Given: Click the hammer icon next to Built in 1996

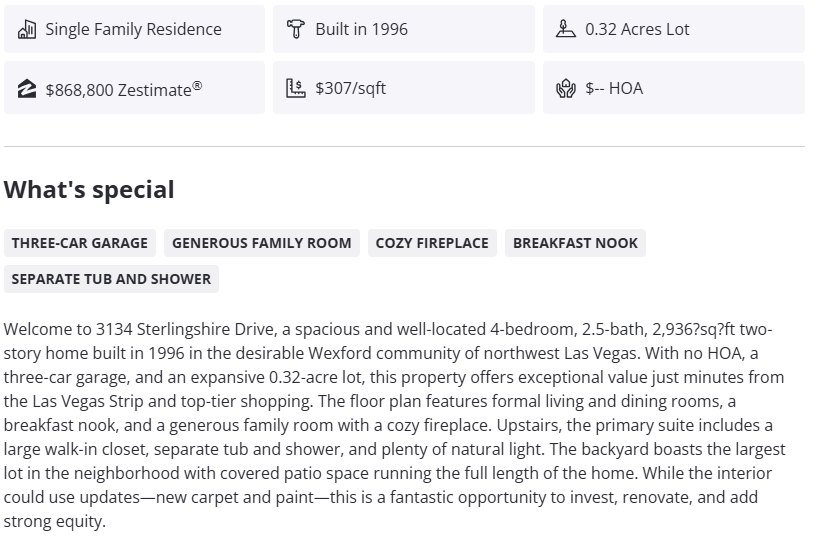Looking at the screenshot, I should pyautogui.click(x=295, y=29).
